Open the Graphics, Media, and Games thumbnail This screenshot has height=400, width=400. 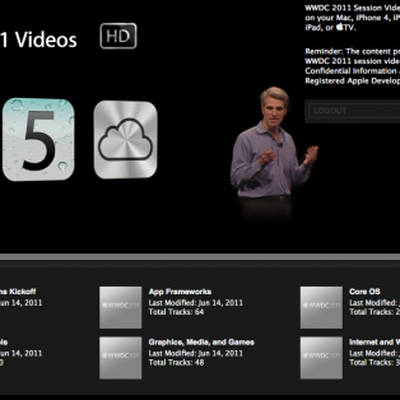121,358
